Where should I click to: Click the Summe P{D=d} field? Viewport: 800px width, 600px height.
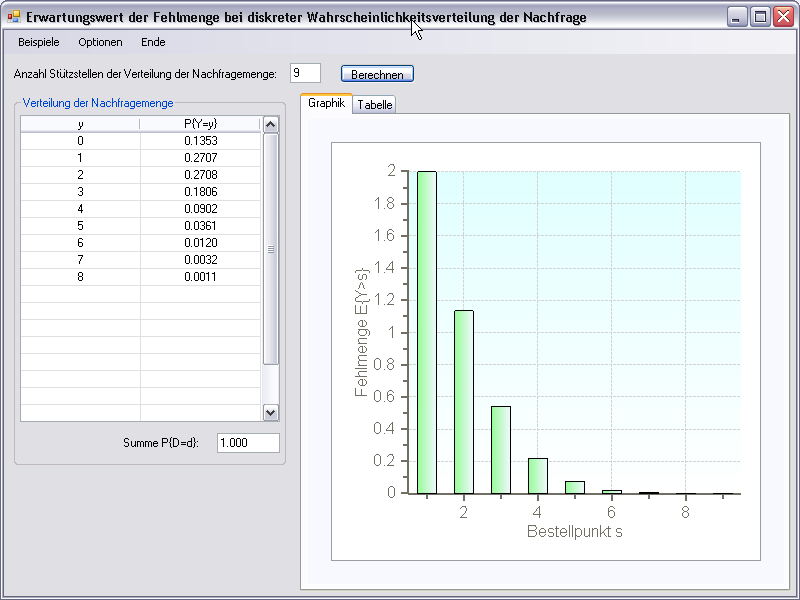(248, 443)
